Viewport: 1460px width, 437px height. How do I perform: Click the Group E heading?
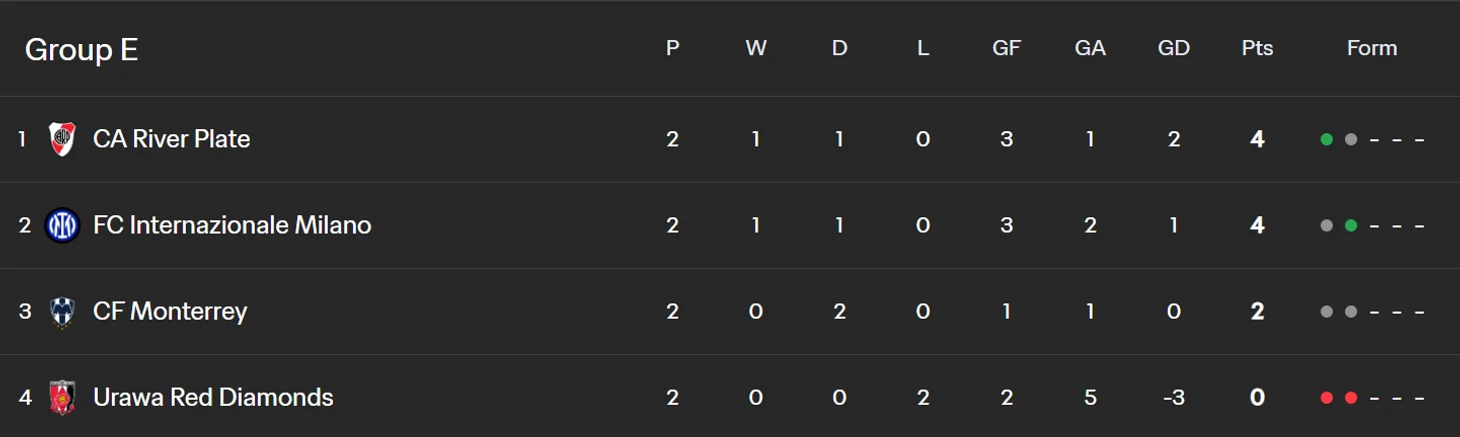[x=81, y=49]
